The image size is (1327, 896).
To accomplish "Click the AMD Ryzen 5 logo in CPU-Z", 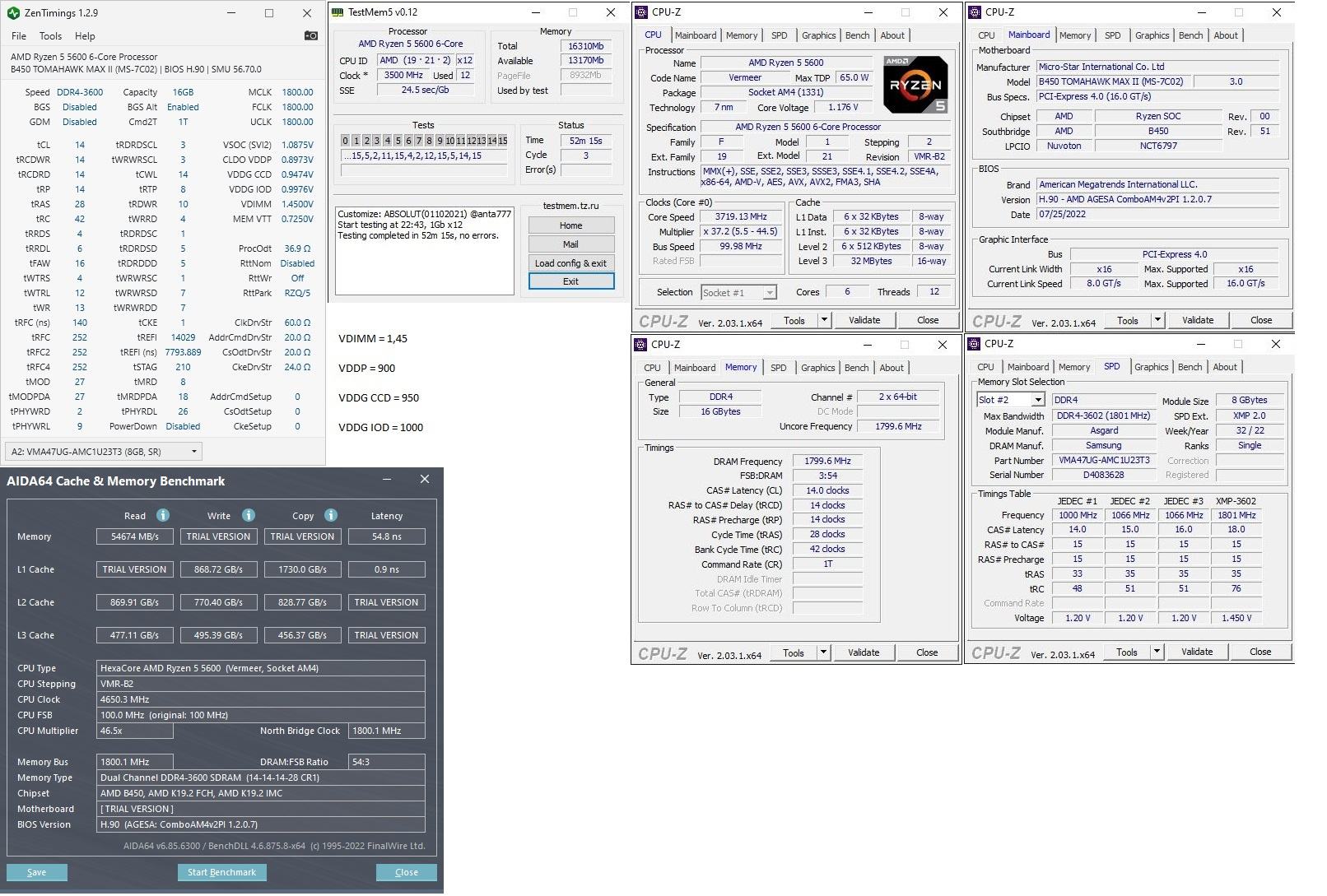I will [x=915, y=84].
